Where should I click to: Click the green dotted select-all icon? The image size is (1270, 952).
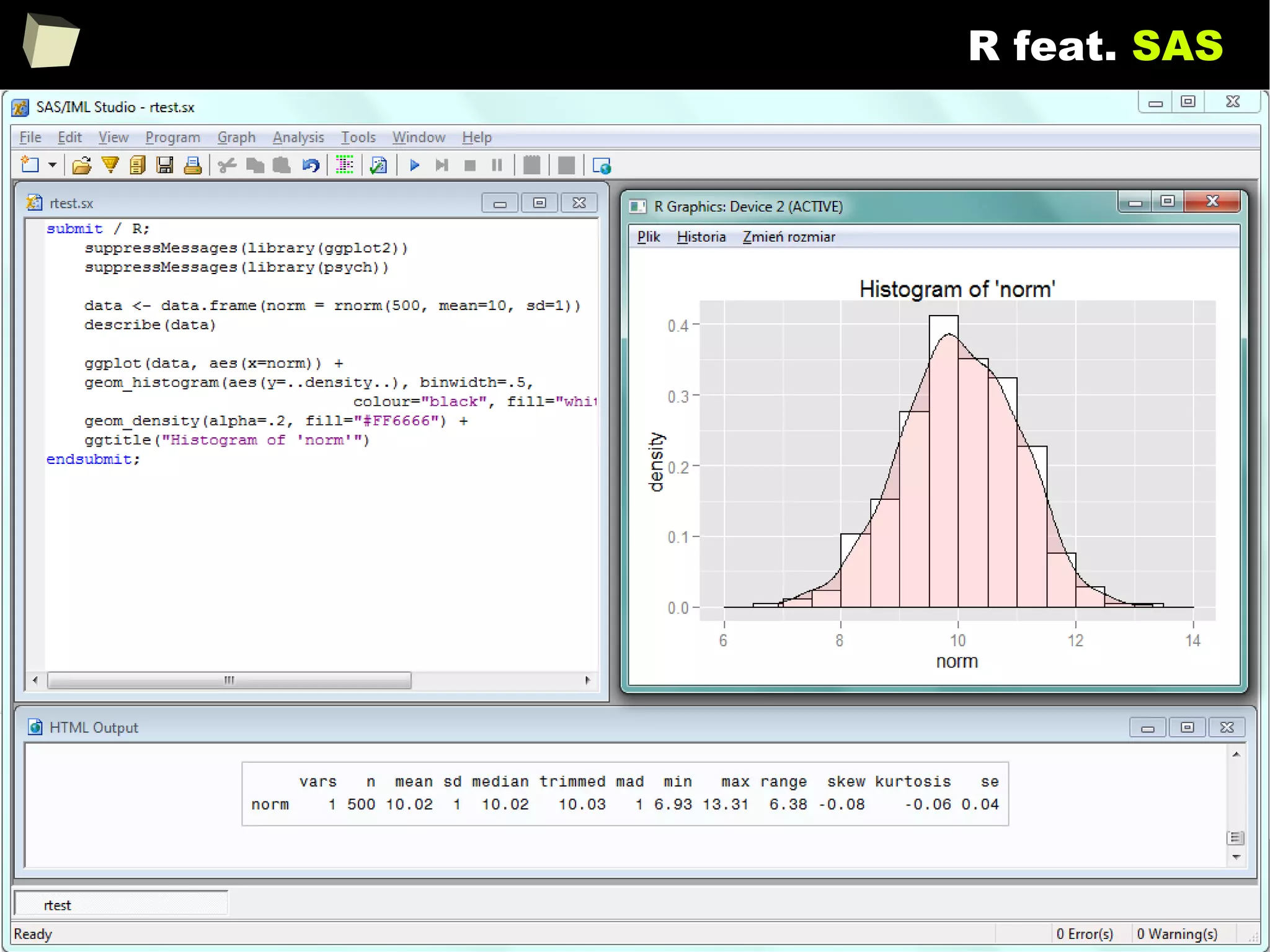click(344, 165)
